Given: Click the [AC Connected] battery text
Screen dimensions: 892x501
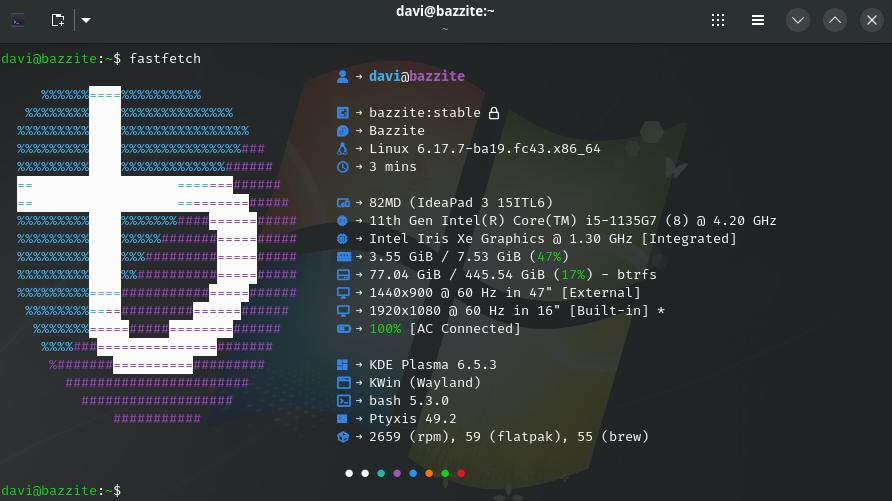Looking at the screenshot, I should (465, 329).
